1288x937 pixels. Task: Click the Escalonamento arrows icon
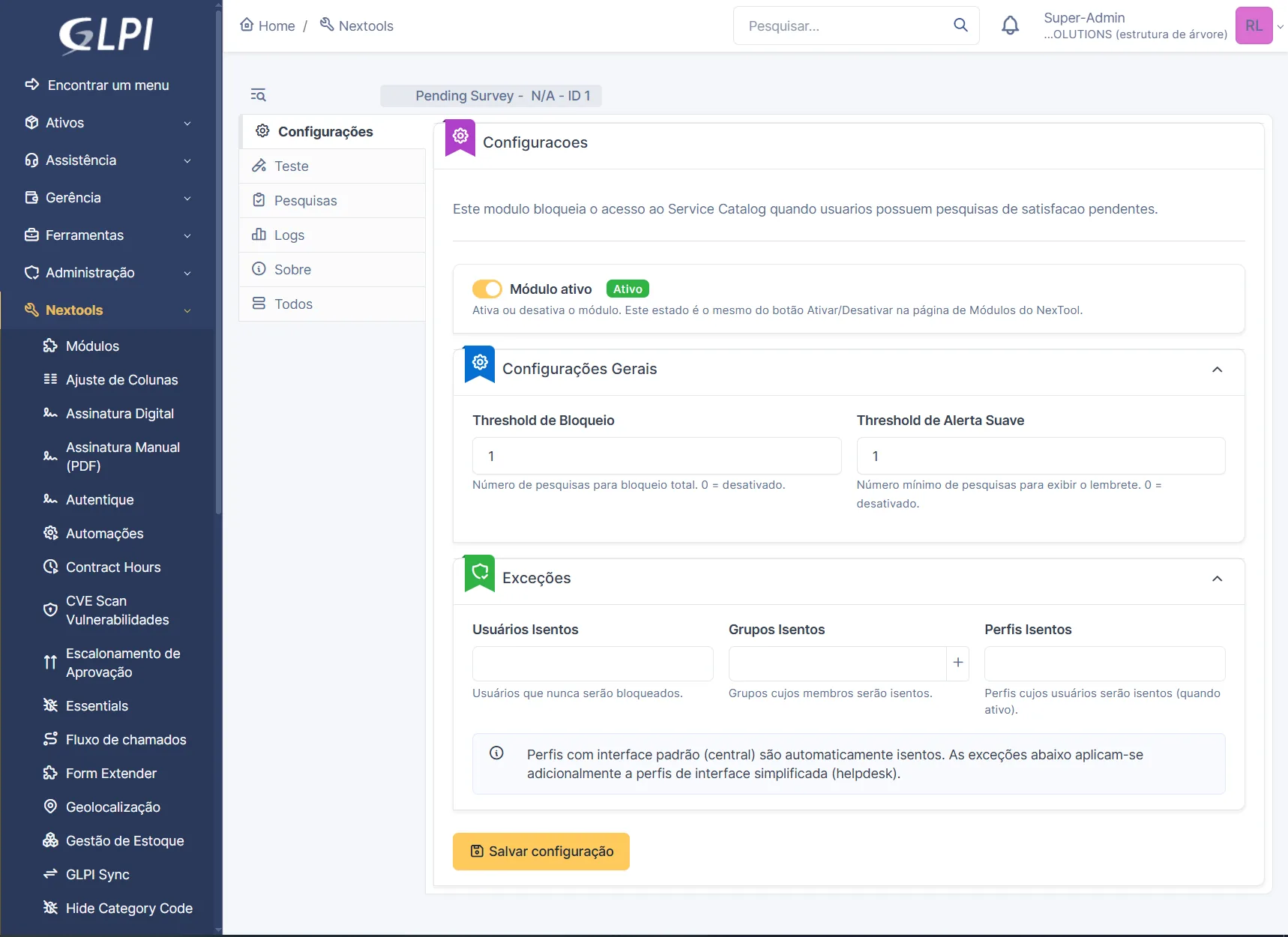pyautogui.click(x=50, y=662)
